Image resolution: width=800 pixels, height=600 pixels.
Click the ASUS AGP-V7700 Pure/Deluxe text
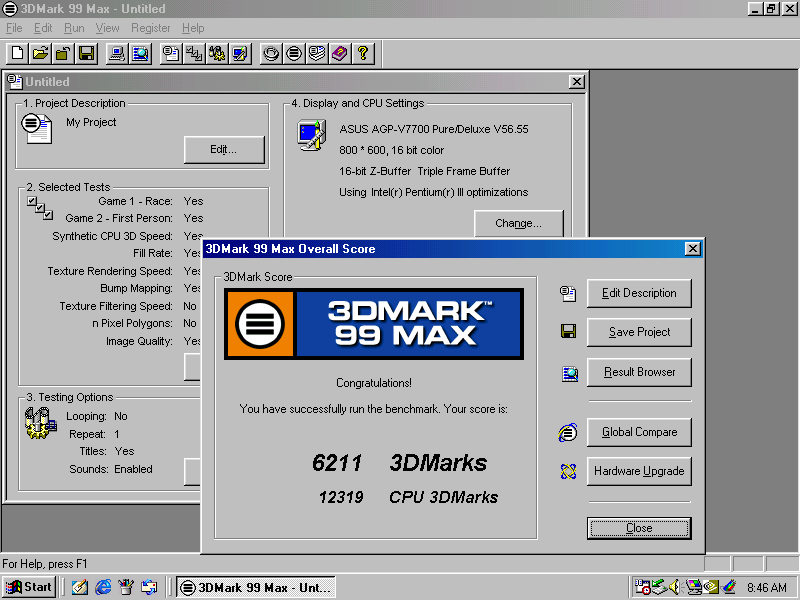pyautogui.click(x=434, y=129)
